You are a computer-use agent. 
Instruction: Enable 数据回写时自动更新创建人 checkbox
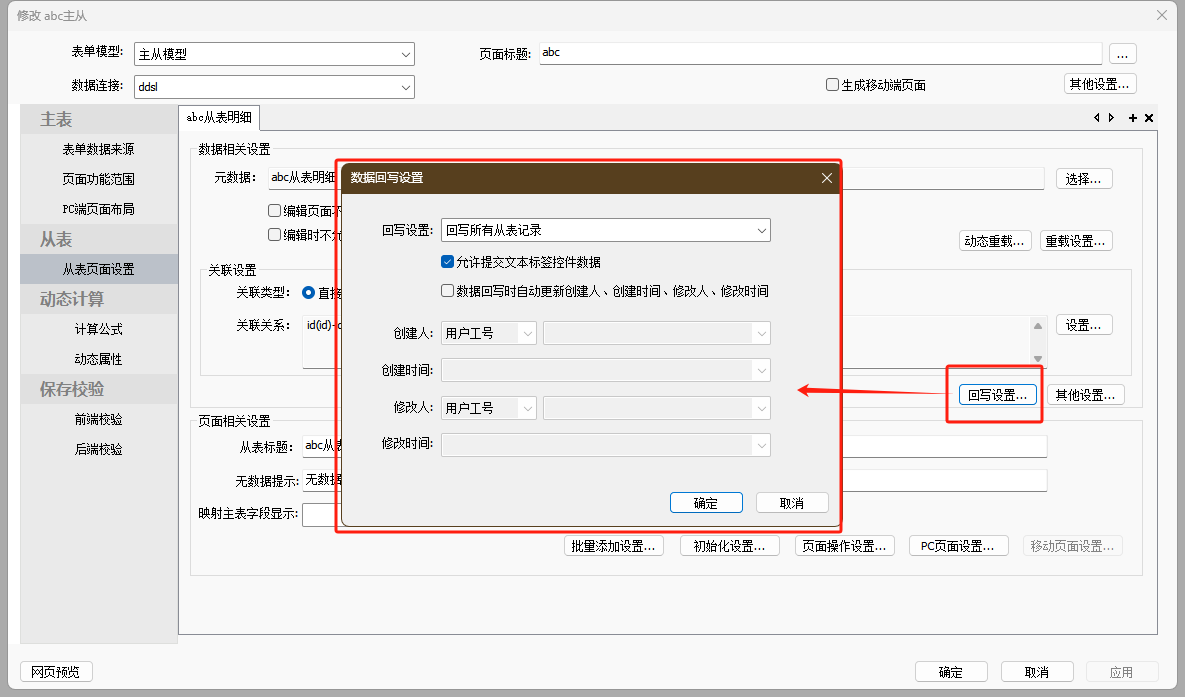(x=448, y=292)
